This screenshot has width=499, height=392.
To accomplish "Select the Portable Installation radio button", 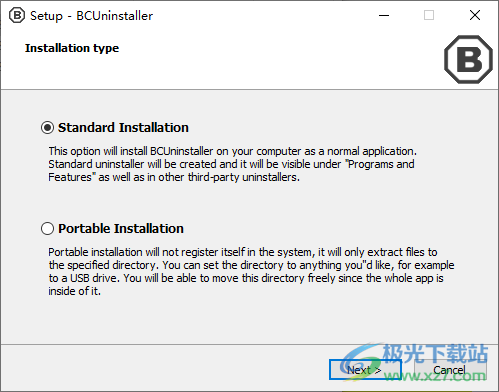I will tap(47, 229).
